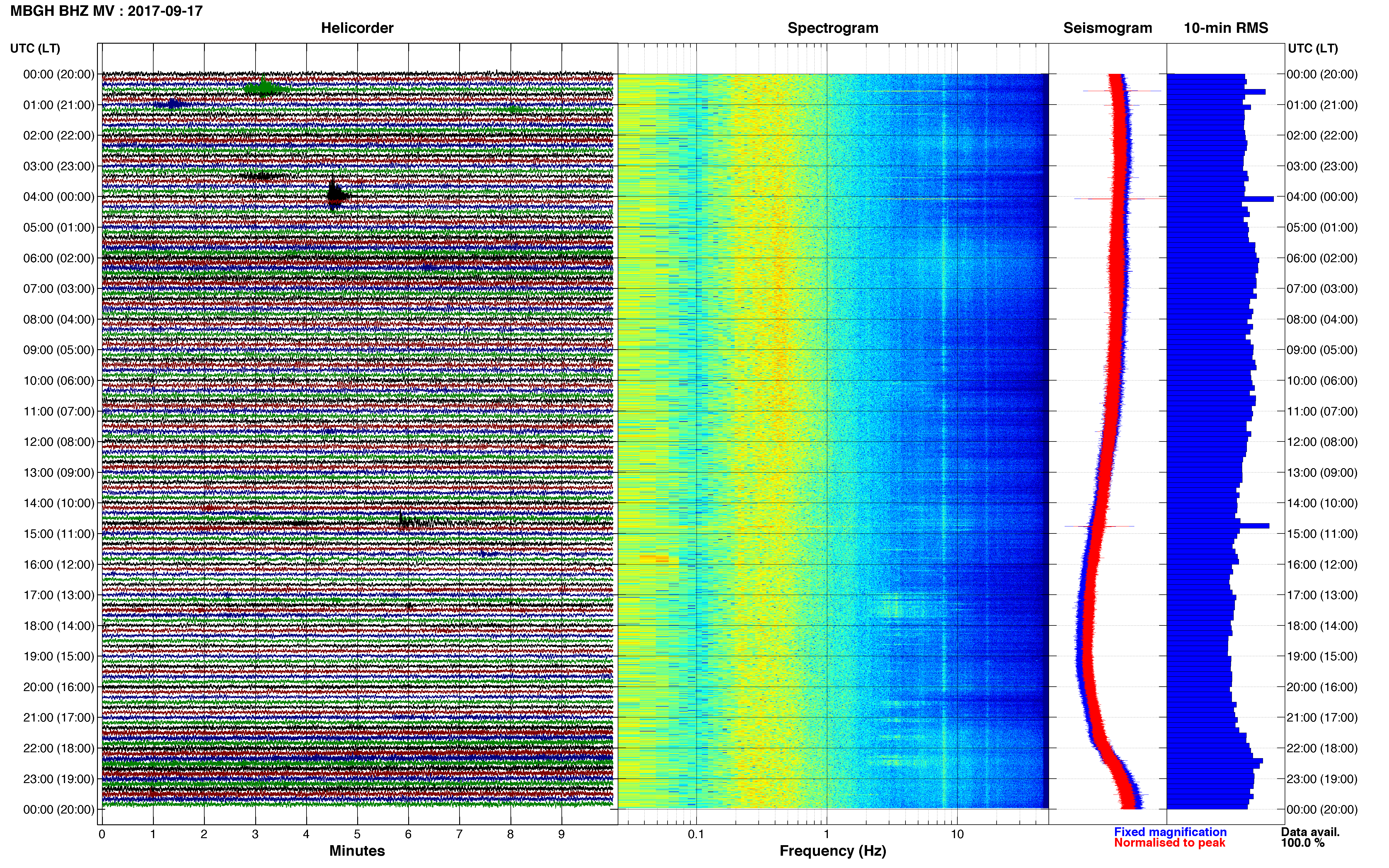1389x868 pixels.
Task: Select the 'Spectrogram' panel heading
Action: (833, 28)
